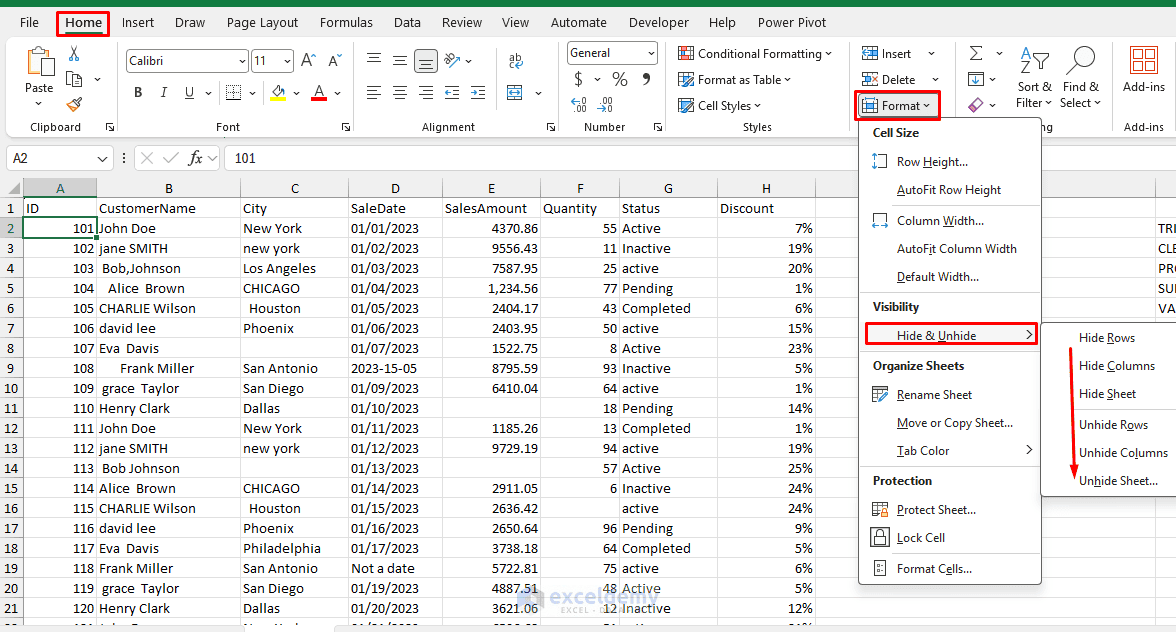Click the Orientation text angle icon
Image resolution: width=1176 pixels, height=632 pixels.
pyautogui.click(x=452, y=60)
